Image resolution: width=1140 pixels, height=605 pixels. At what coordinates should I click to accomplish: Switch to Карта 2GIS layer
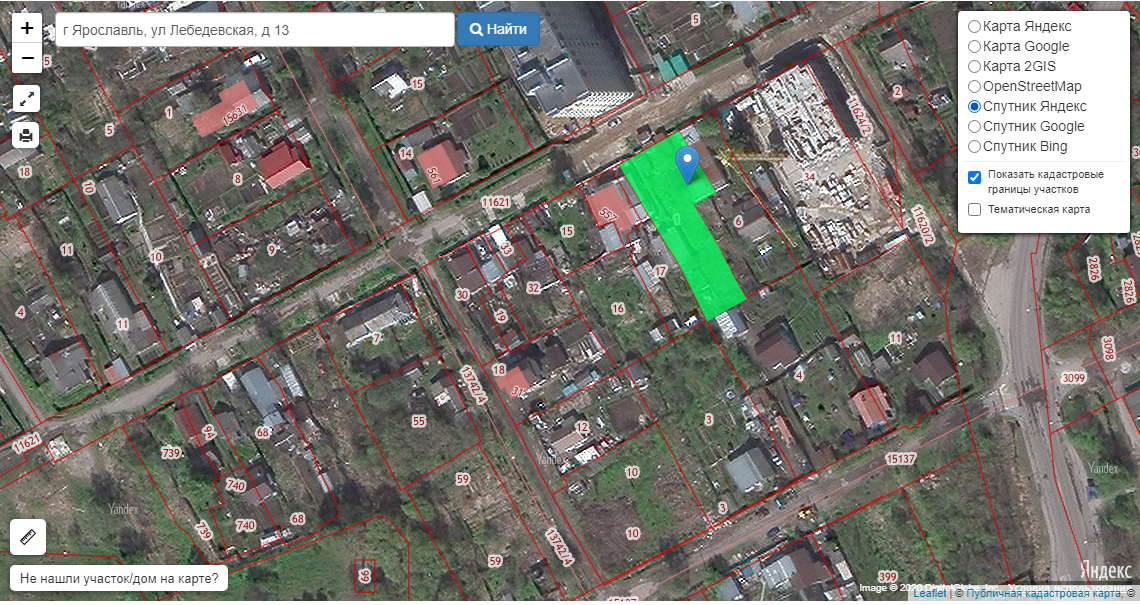click(974, 67)
